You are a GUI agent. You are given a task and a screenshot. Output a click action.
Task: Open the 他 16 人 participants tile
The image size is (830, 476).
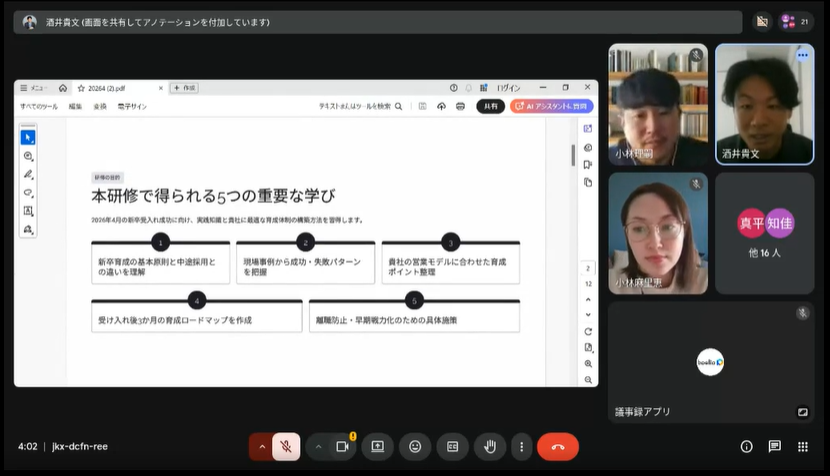pyautogui.click(x=764, y=233)
